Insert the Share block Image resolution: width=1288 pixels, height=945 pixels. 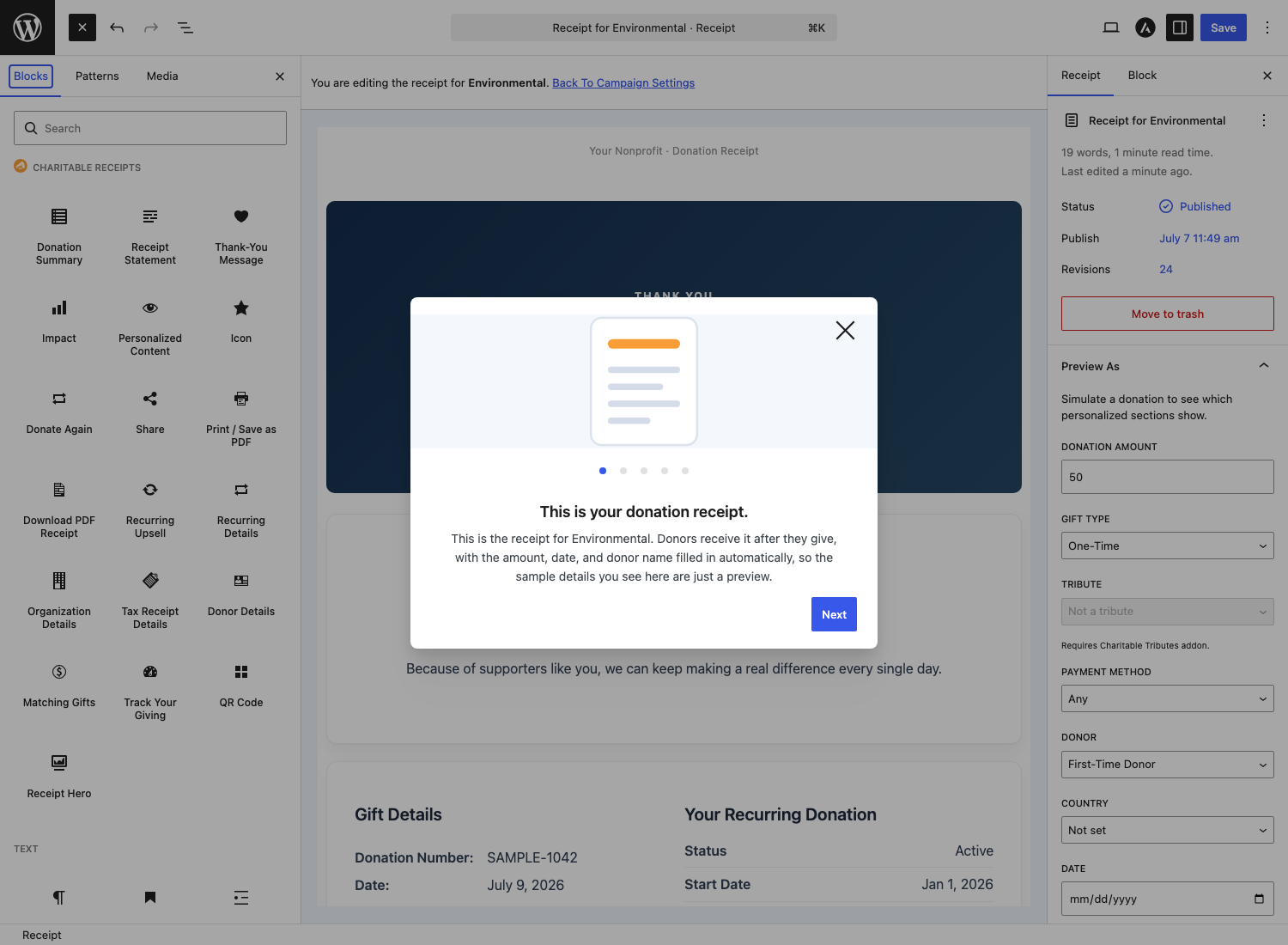(x=150, y=413)
